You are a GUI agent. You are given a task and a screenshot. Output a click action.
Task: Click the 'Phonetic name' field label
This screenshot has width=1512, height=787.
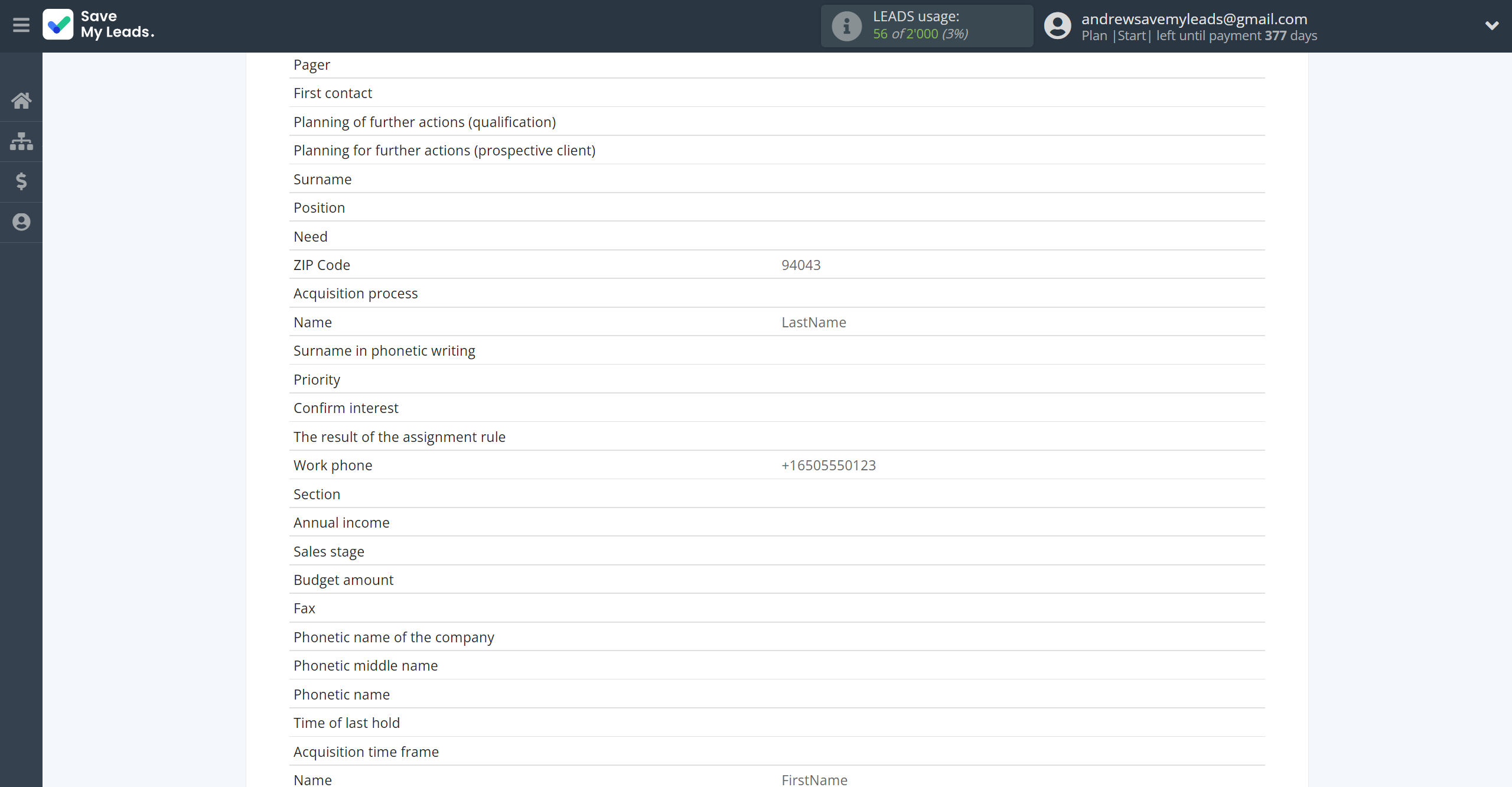(342, 694)
